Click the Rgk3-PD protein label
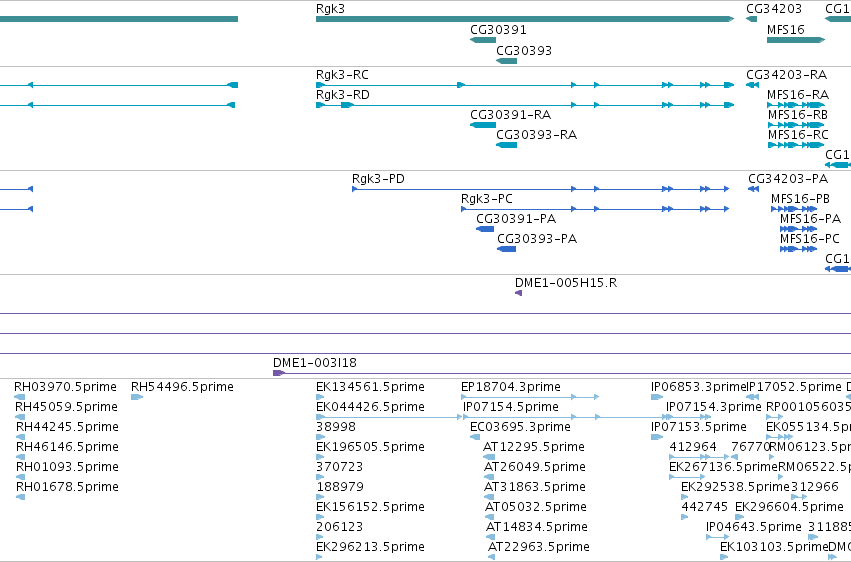851x562 pixels. click(378, 179)
